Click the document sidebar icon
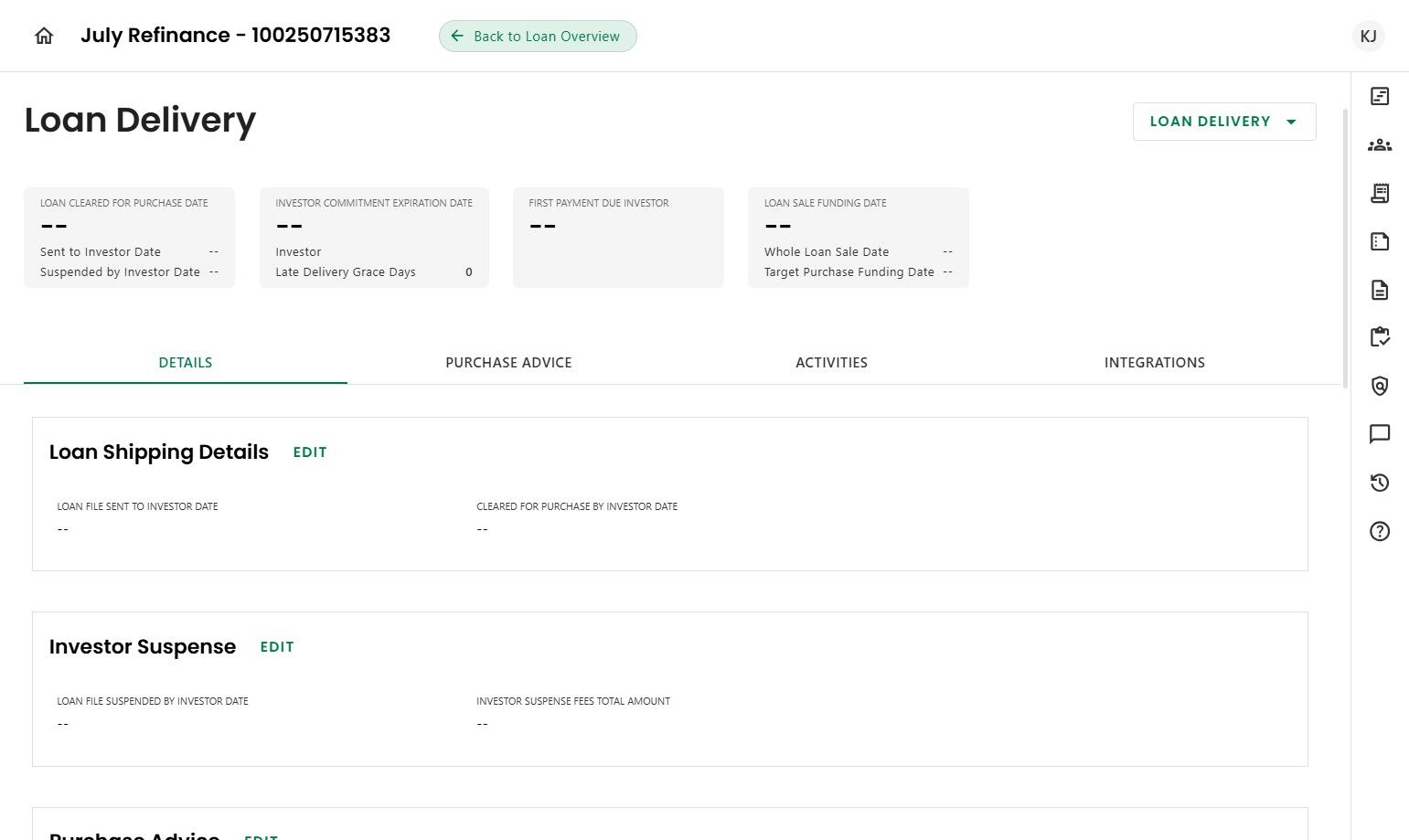This screenshot has width=1409, height=840. coord(1380,290)
